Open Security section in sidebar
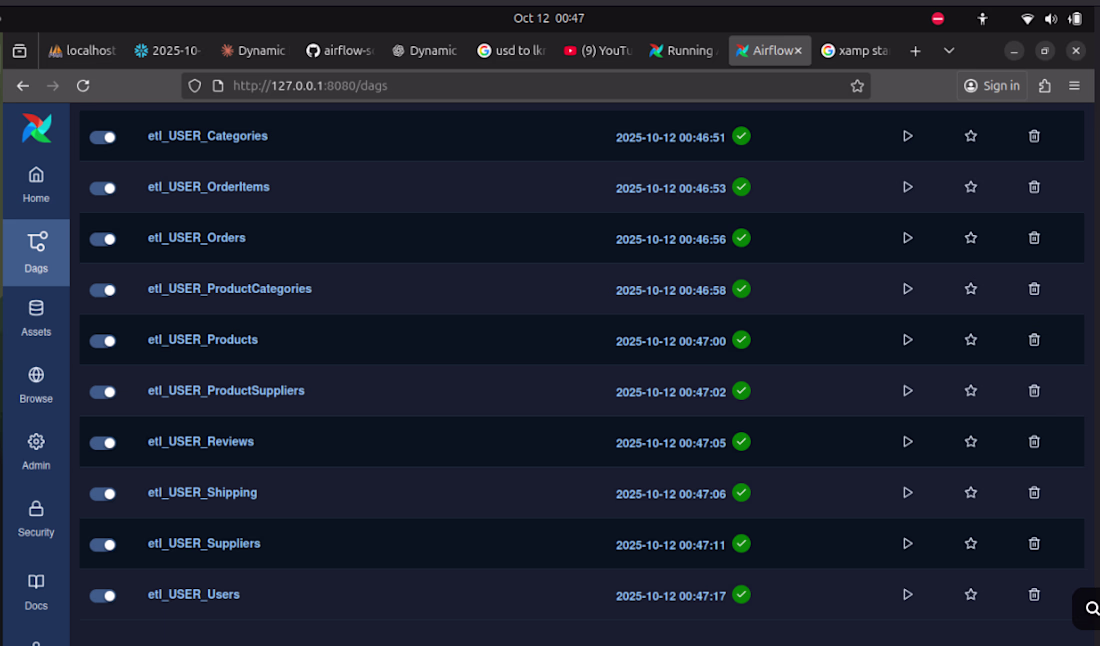 [36, 518]
